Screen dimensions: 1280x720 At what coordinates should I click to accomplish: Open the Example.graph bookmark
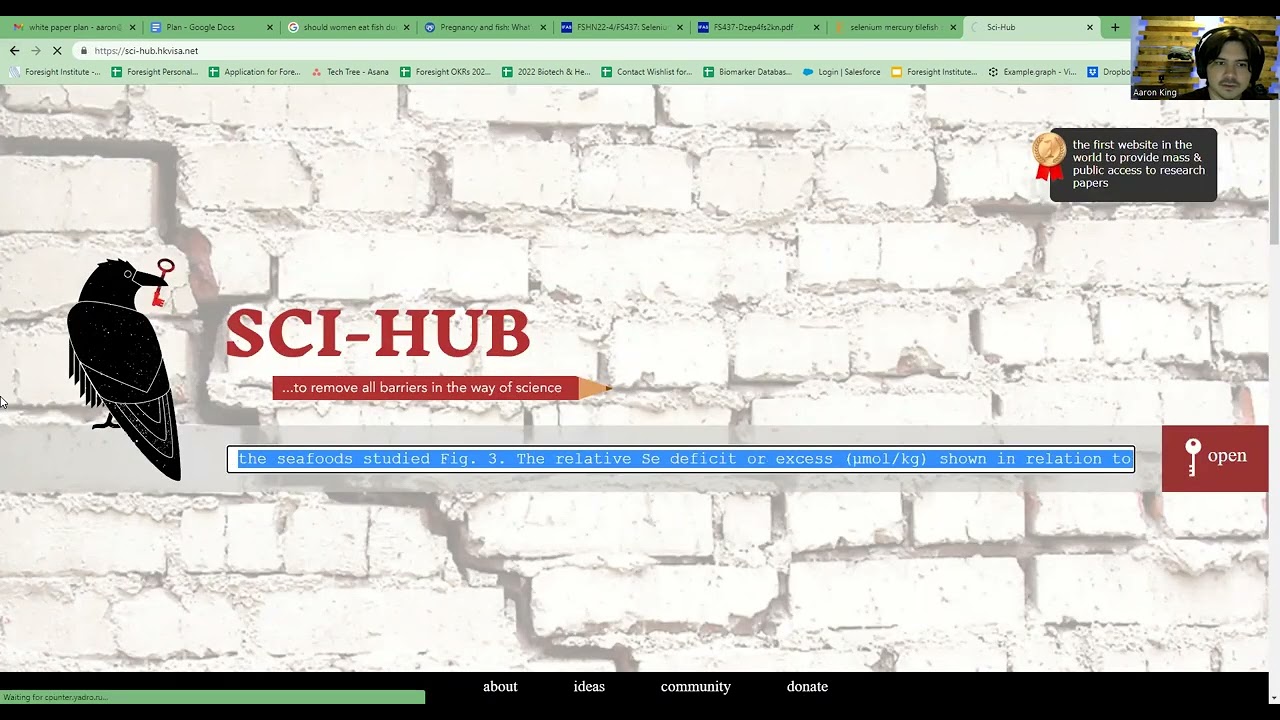[x=1032, y=72]
